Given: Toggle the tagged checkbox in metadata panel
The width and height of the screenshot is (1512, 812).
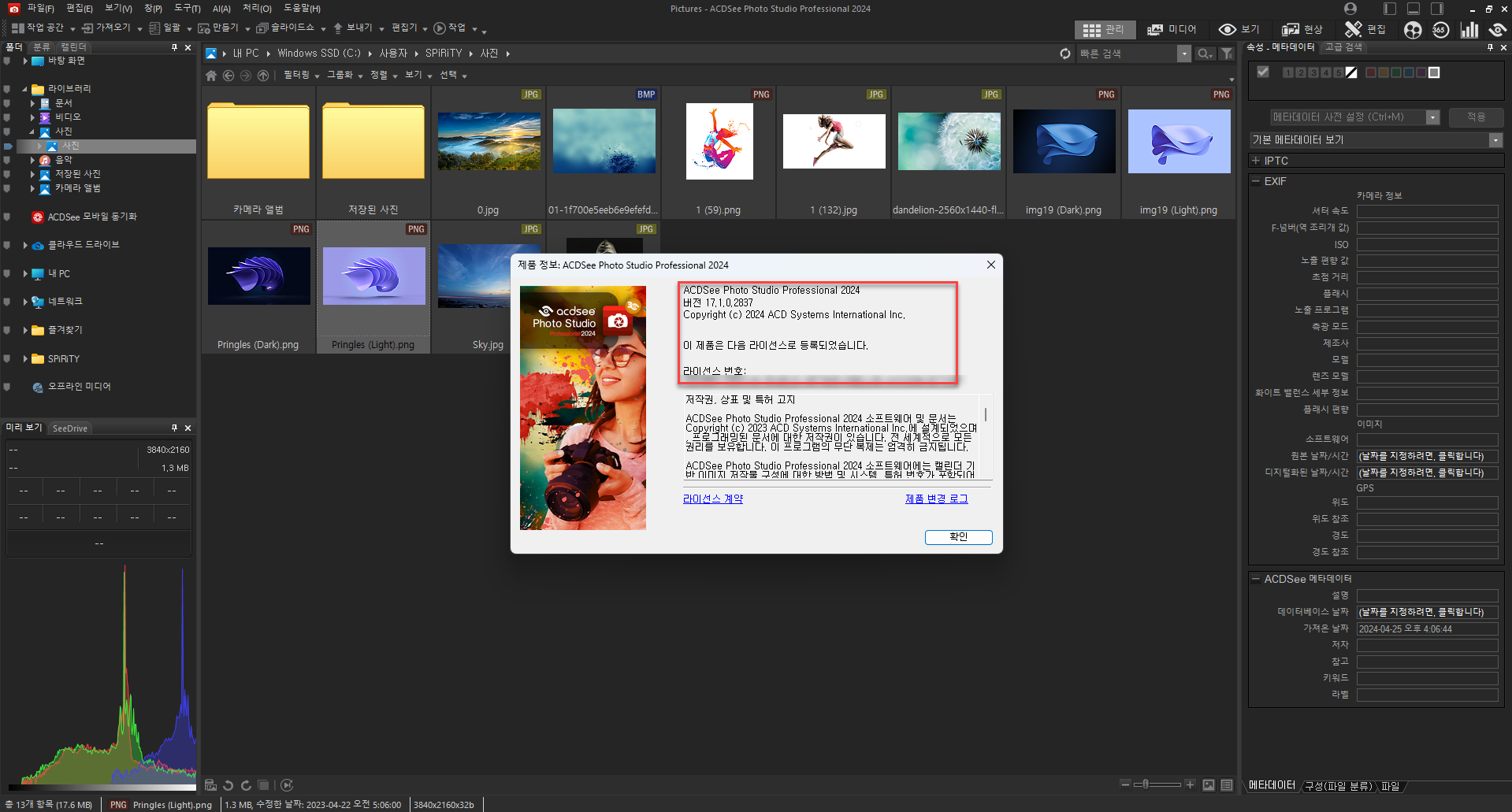Looking at the screenshot, I should tap(1263, 72).
